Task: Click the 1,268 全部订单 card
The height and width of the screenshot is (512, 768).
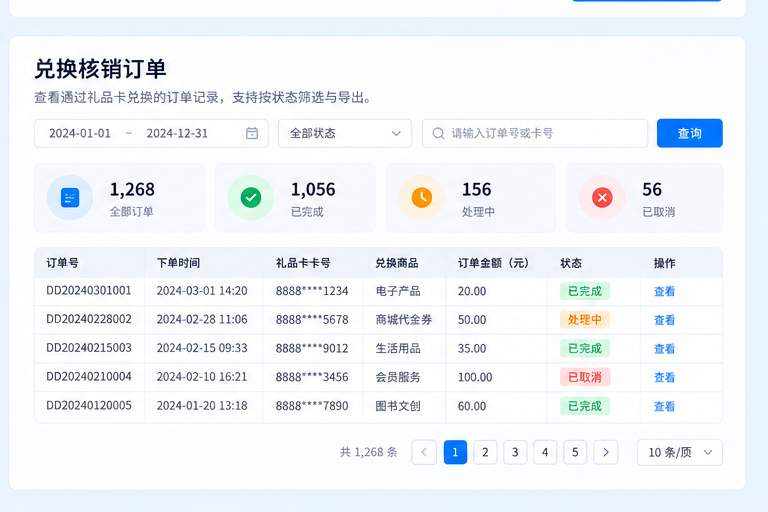Action: (120, 197)
